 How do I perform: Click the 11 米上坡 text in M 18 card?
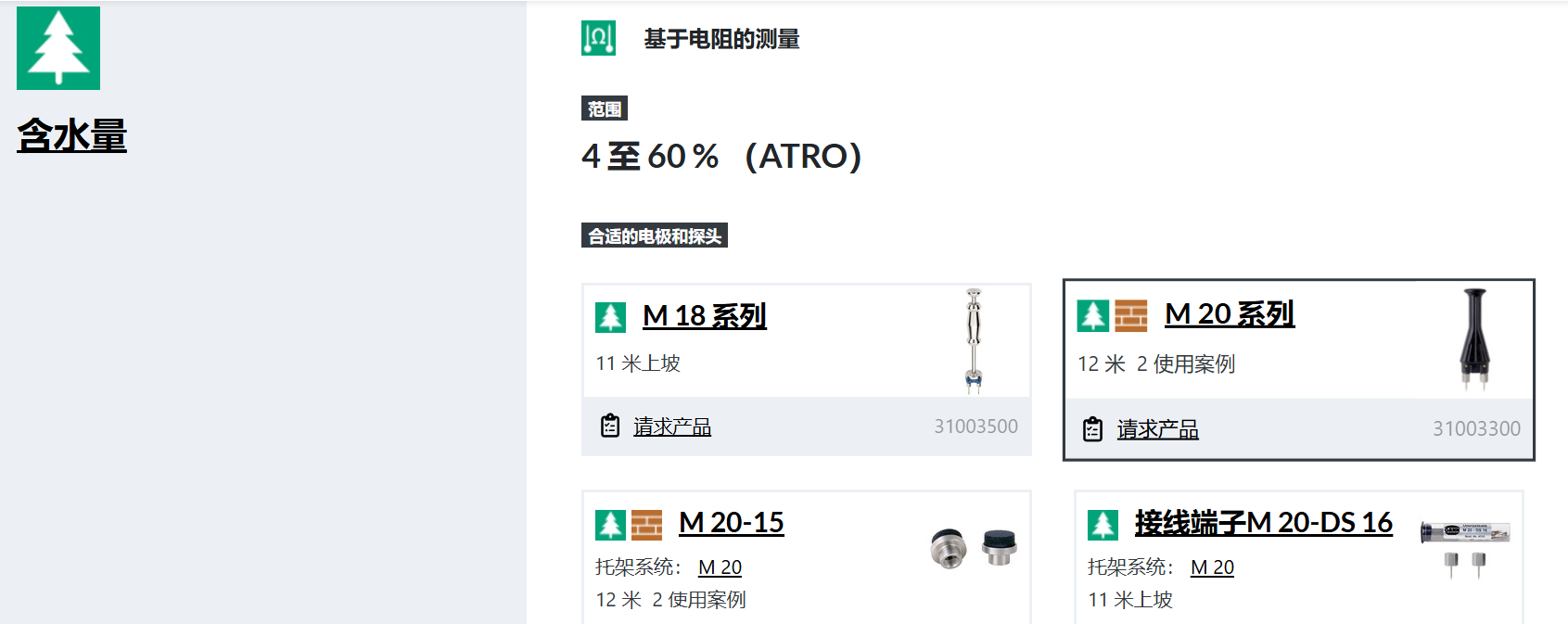point(638,363)
